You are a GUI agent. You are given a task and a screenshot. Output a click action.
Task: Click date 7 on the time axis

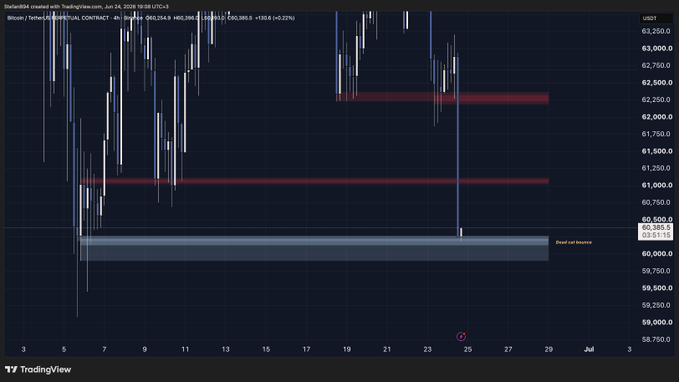pyautogui.click(x=104, y=349)
